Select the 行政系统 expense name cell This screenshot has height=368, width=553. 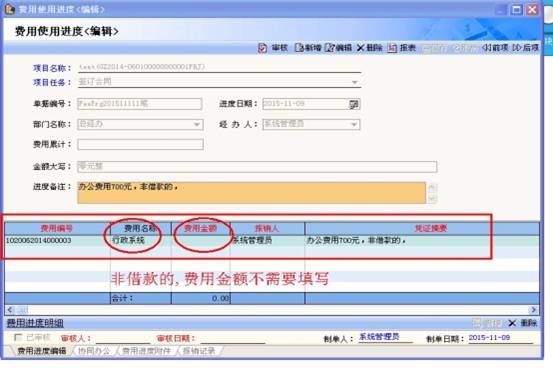coord(141,241)
